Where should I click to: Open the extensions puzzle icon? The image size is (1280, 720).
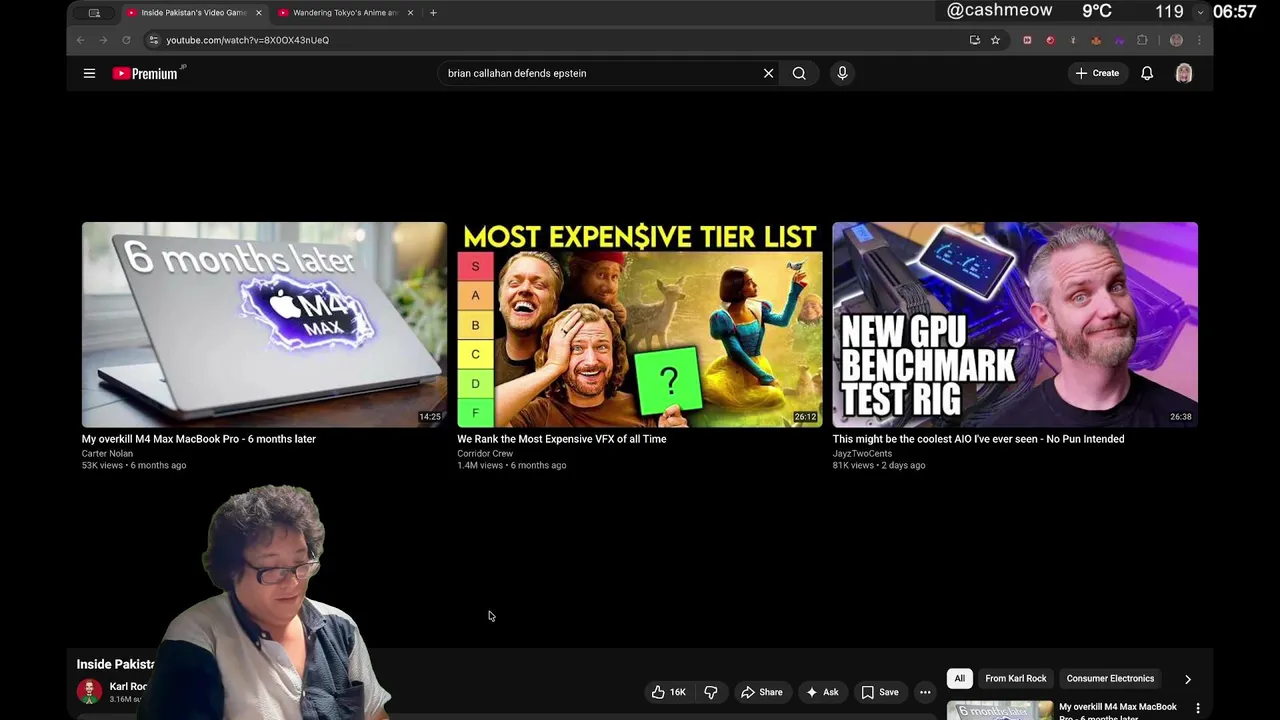coord(1142,40)
